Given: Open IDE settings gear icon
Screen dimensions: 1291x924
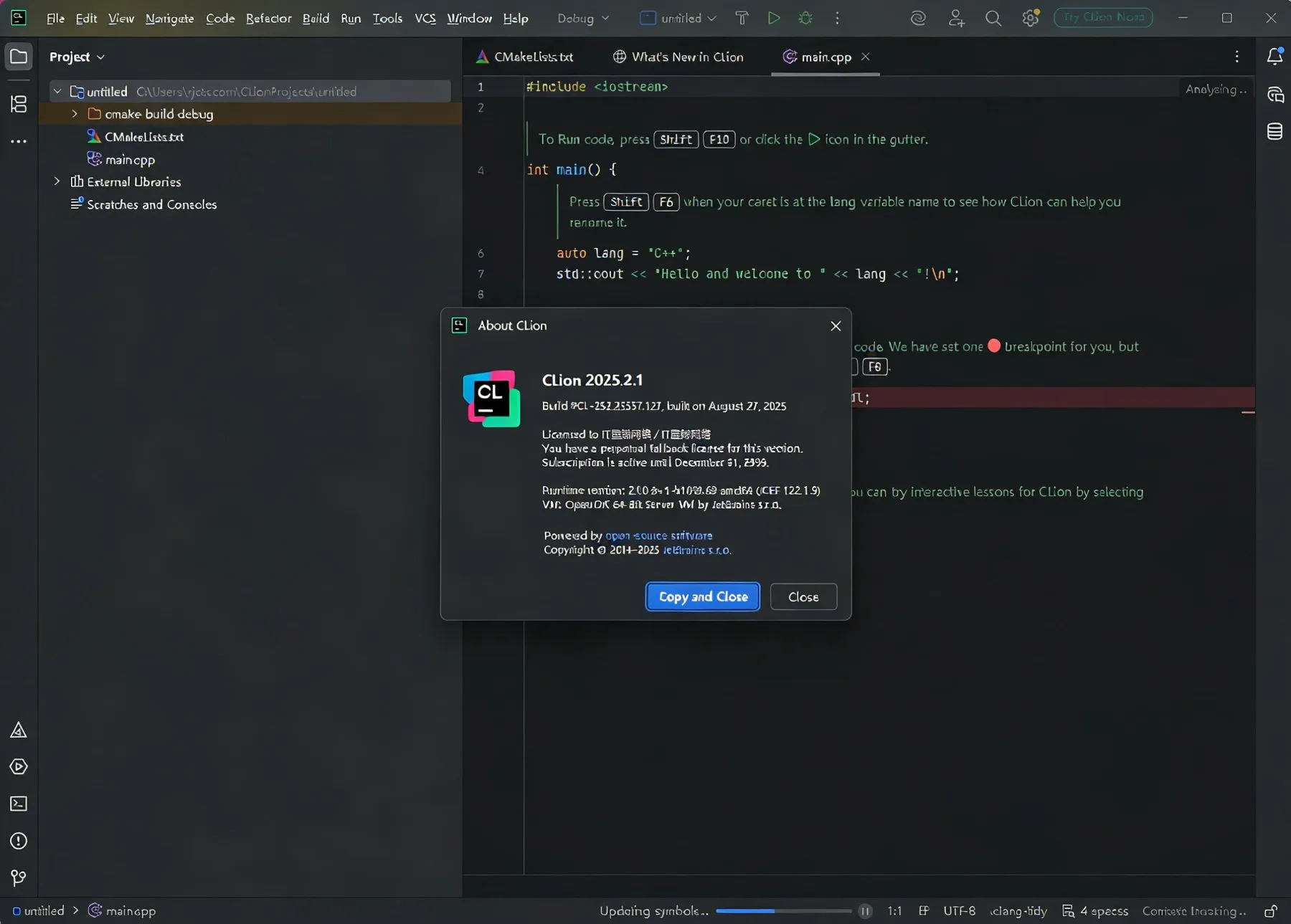Looking at the screenshot, I should [x=1031, y=18].
